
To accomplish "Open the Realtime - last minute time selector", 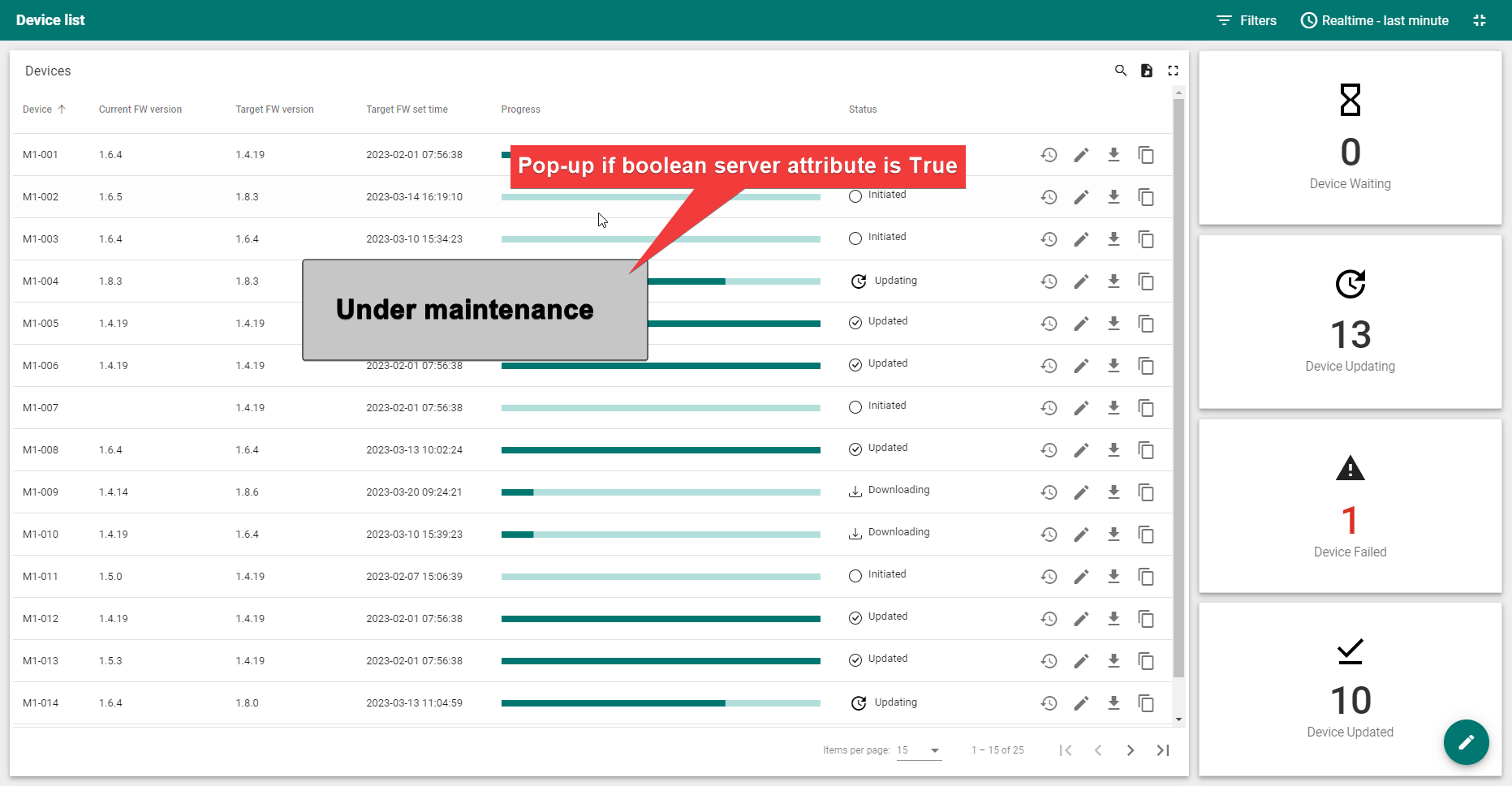I will (1374, 20).
